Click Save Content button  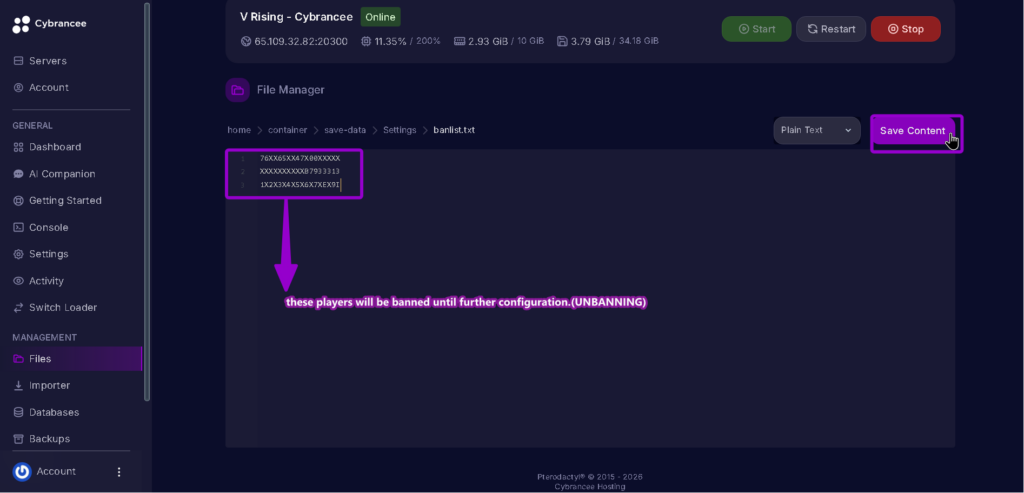(x=912, y=131)
